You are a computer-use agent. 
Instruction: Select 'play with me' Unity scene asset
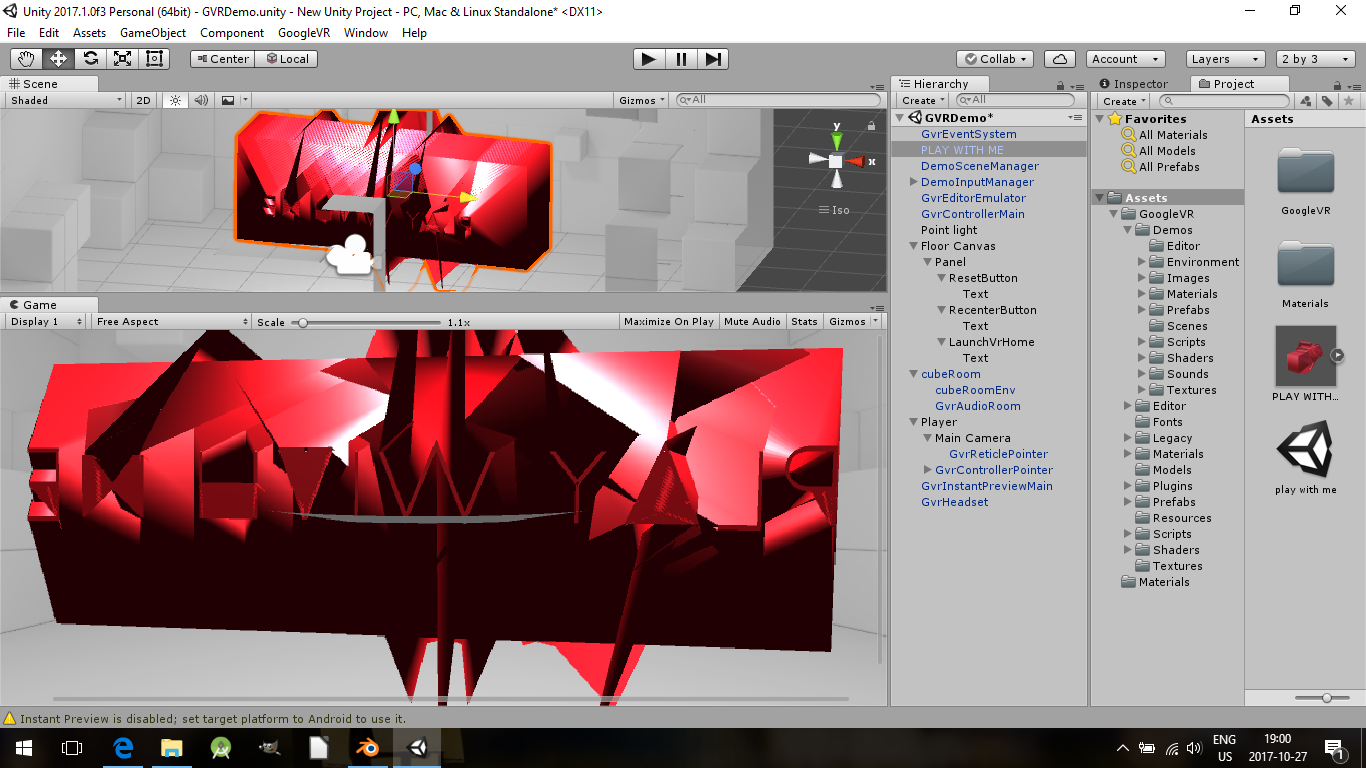pos(1306,449)
